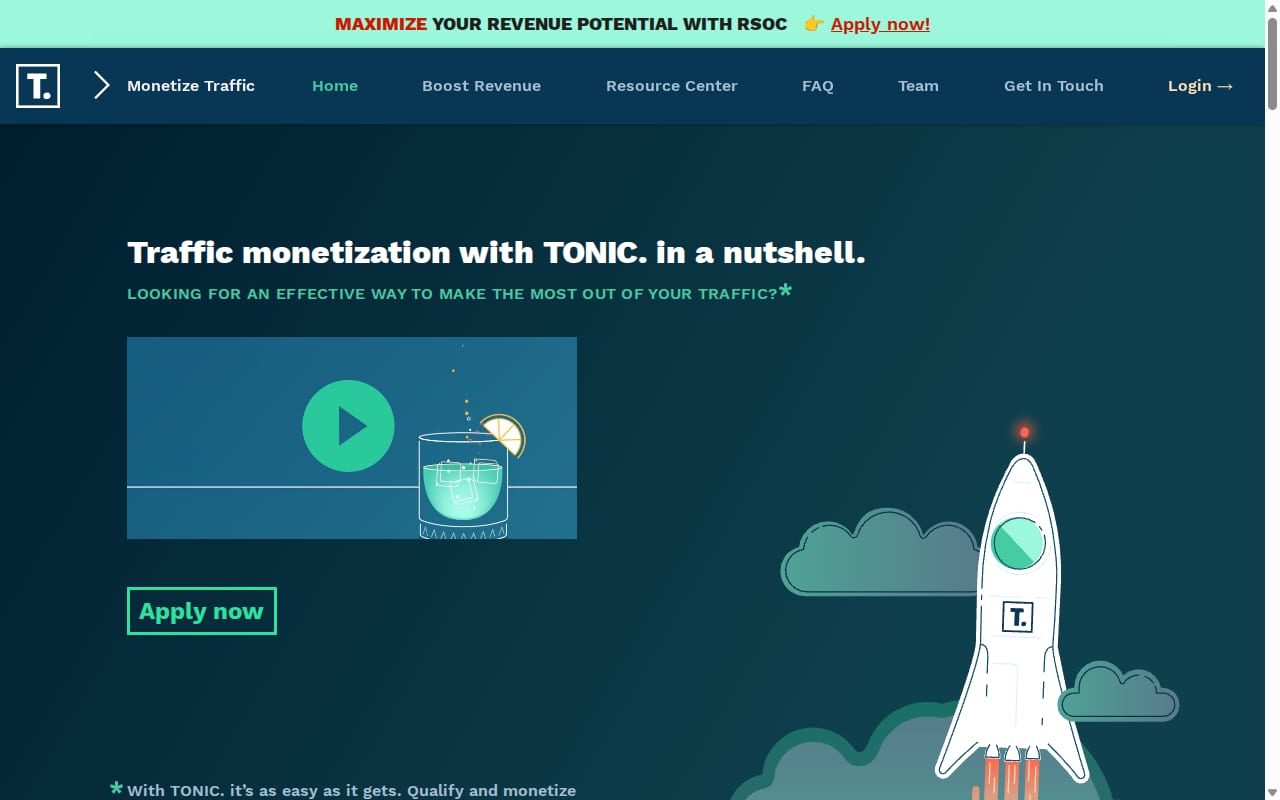Screen dimensions: 1280x800
Task: Click Apply now! link in top banner
Action: pos(880,24)
